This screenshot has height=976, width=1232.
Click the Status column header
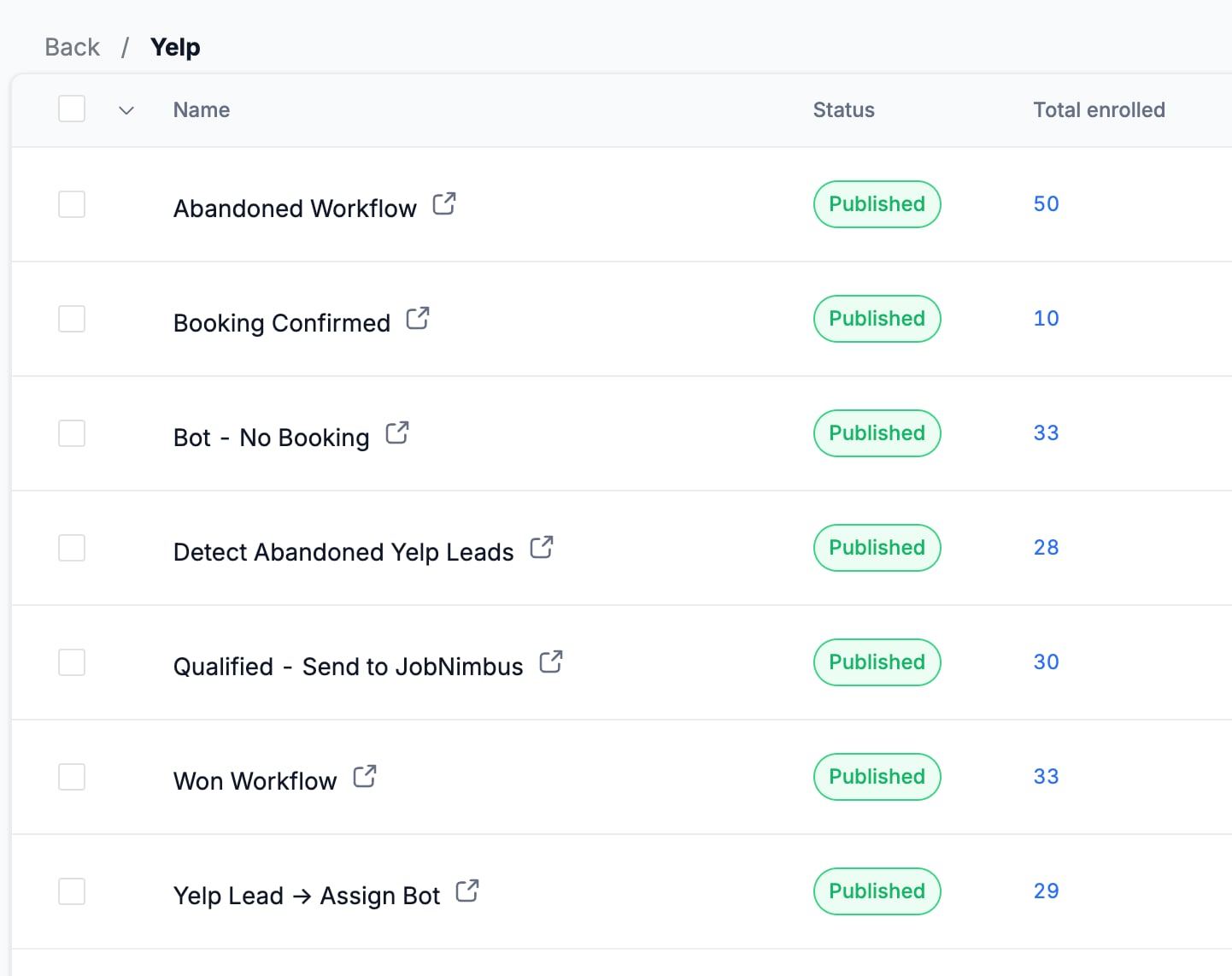(x=844, y=109)
